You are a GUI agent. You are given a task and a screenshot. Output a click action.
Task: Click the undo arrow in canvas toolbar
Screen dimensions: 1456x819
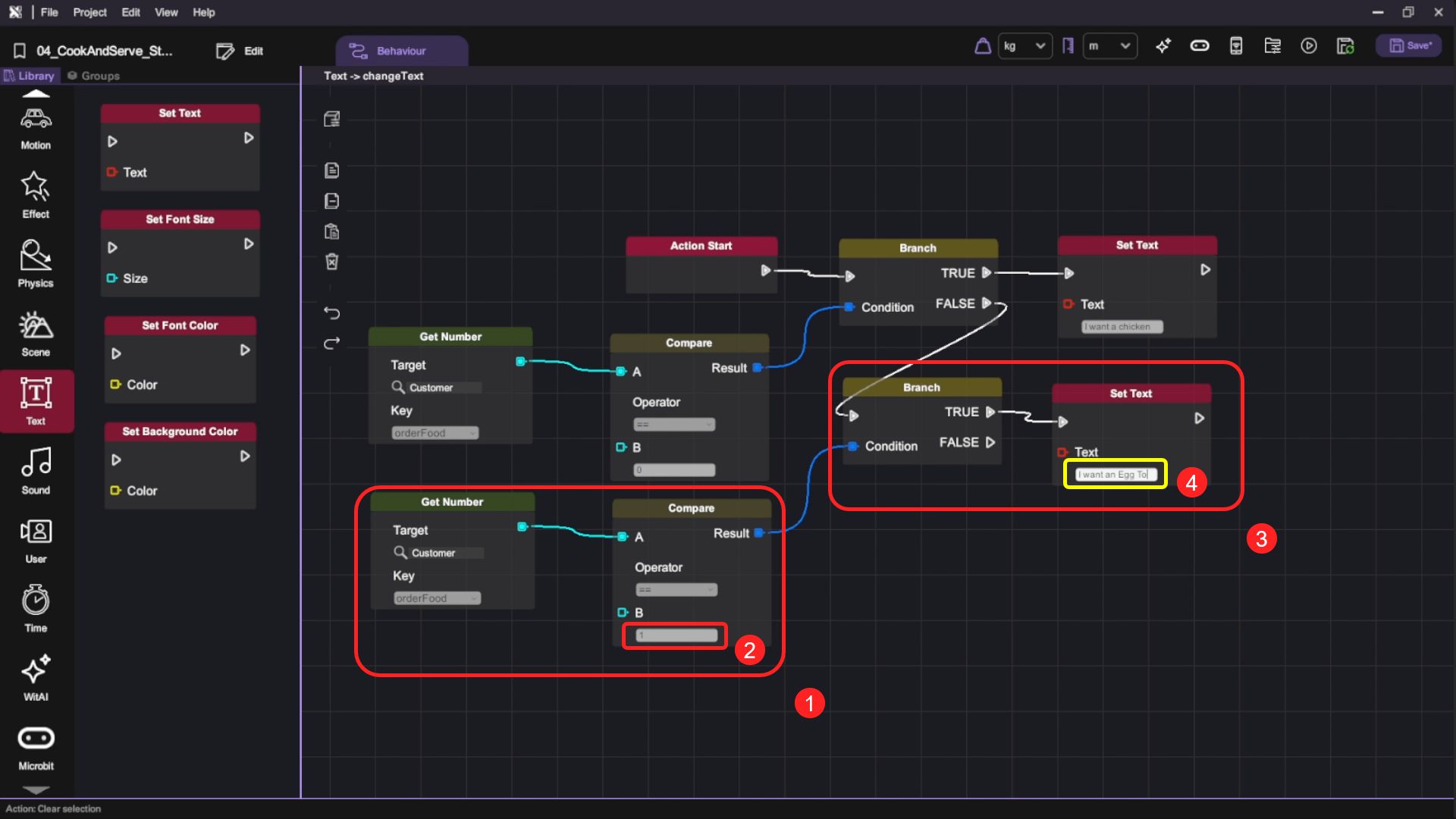point(331,312)
